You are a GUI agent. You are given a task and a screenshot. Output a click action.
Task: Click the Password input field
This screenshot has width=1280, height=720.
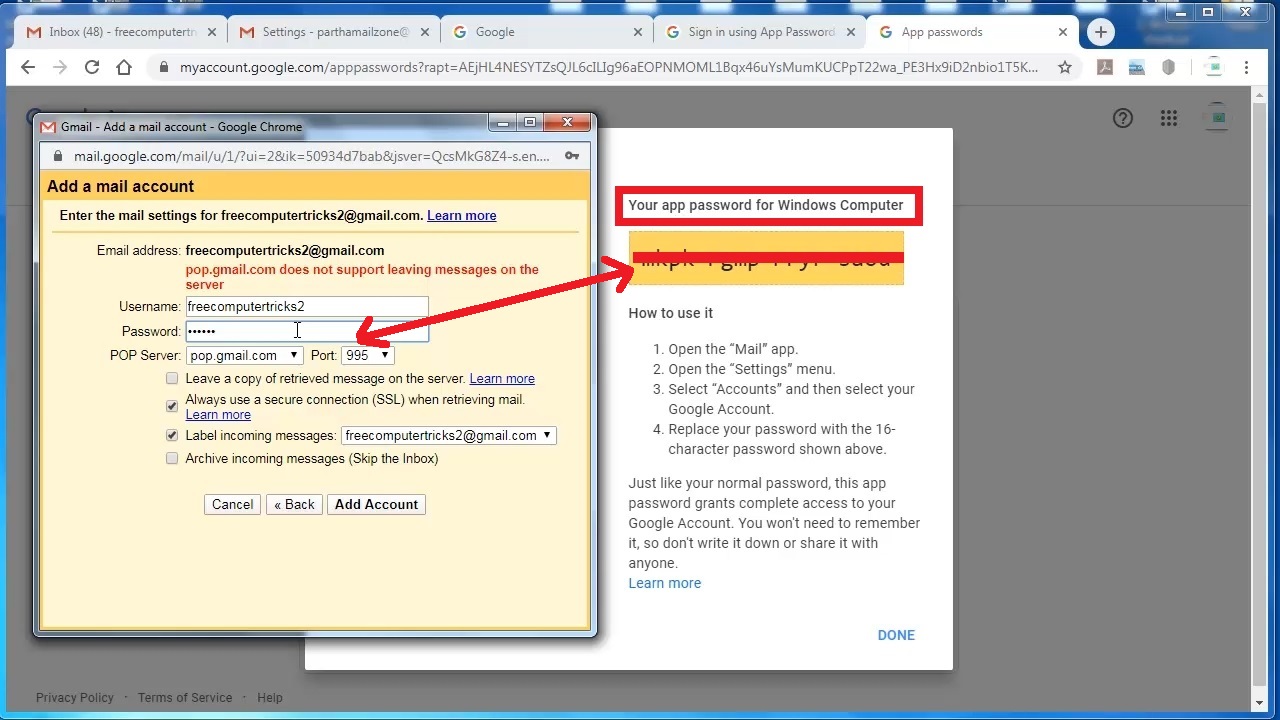click(307, 331)
